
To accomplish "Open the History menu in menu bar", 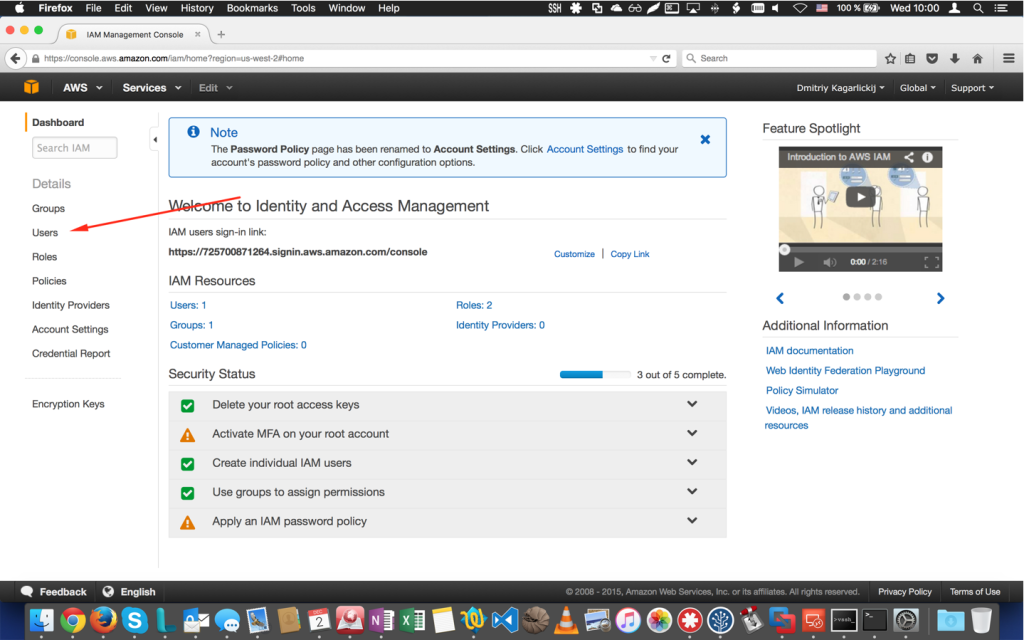I will [x=197, y=8].
